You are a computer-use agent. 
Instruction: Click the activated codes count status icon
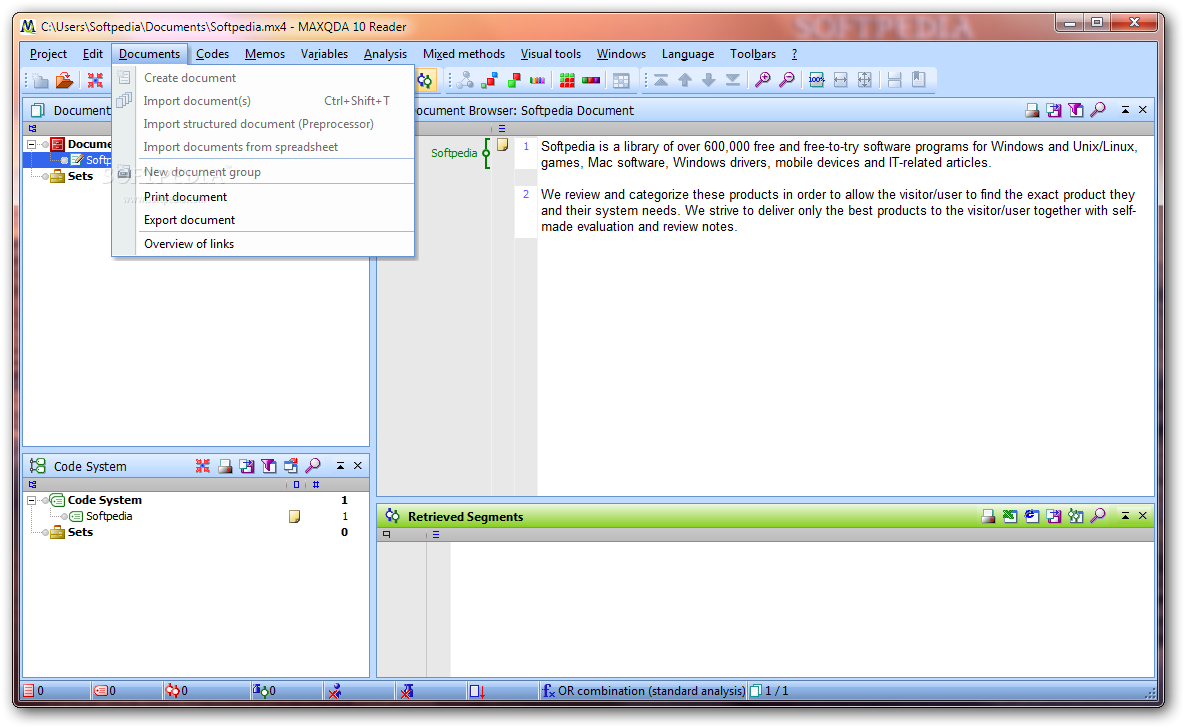[101, 691]
